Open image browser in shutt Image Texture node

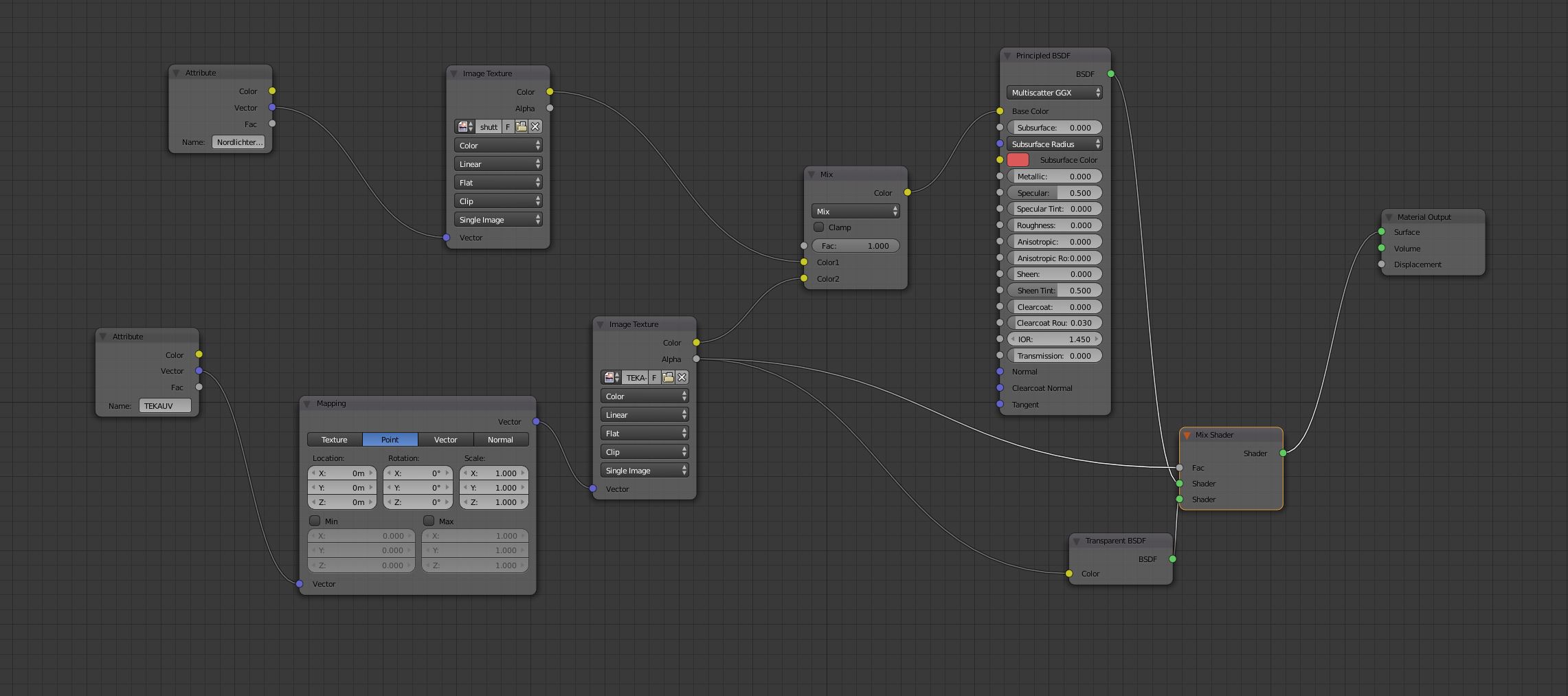[465, 126]
